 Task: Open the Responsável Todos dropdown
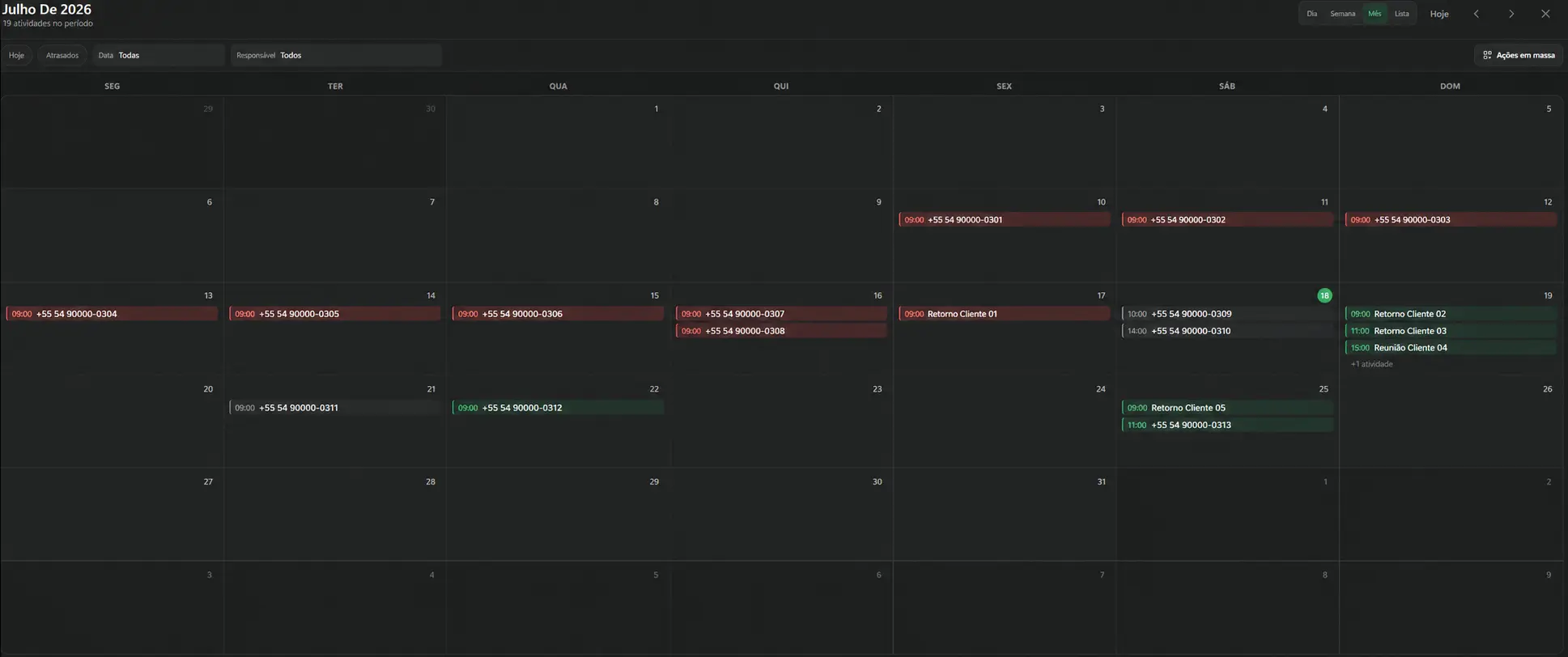click(x=336, y=55)
